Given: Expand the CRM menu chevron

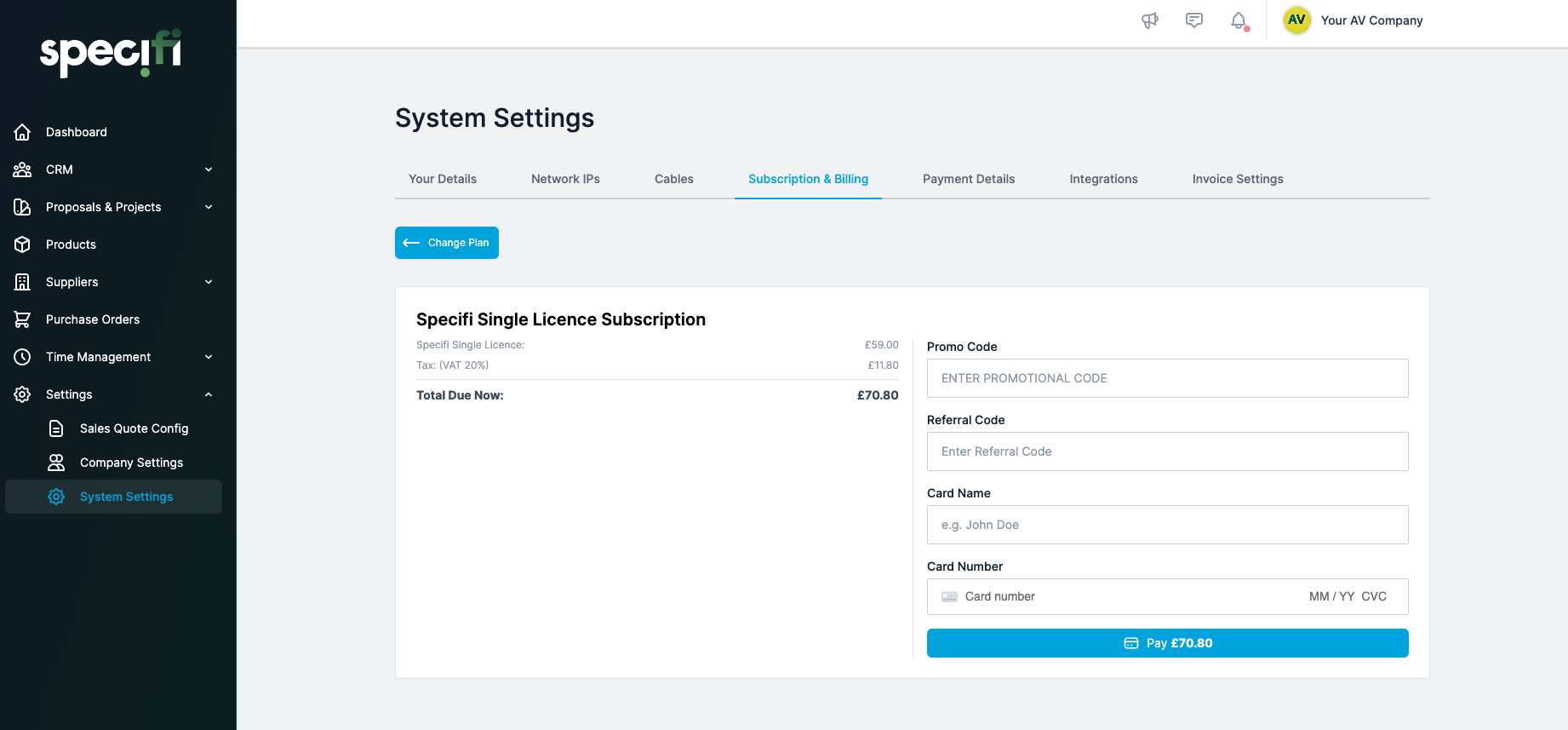Looking at the screenshot, I should (x=209, y=170).
